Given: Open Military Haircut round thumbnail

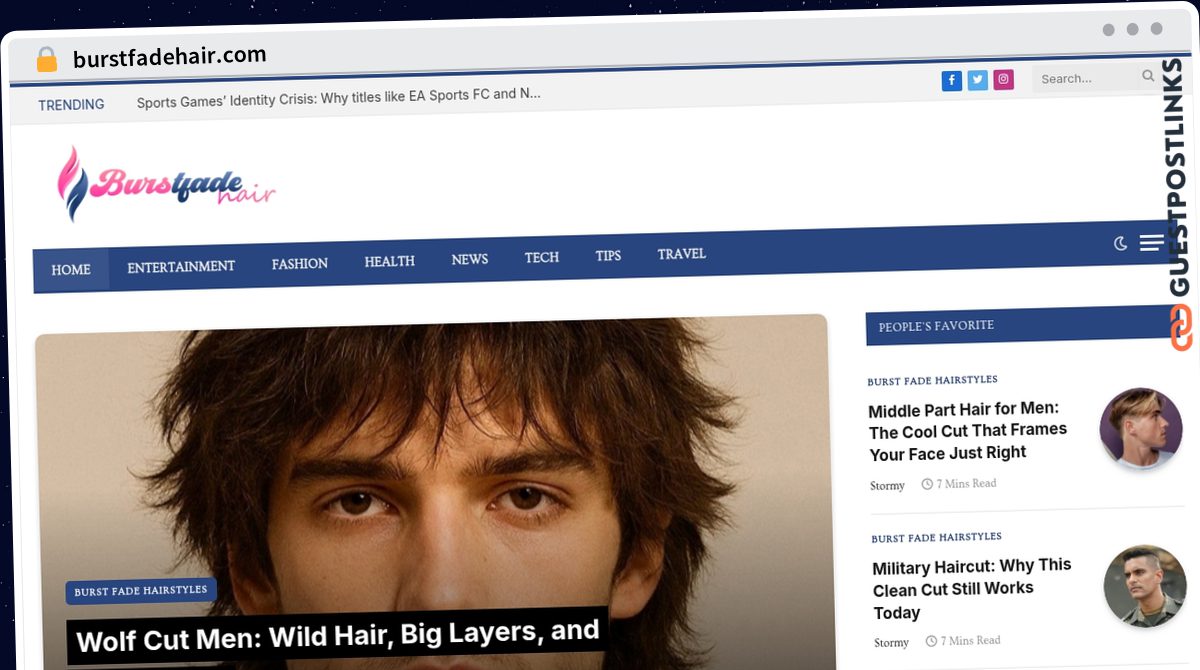Looking at the screenshot, I should [x=1145, y=586].
